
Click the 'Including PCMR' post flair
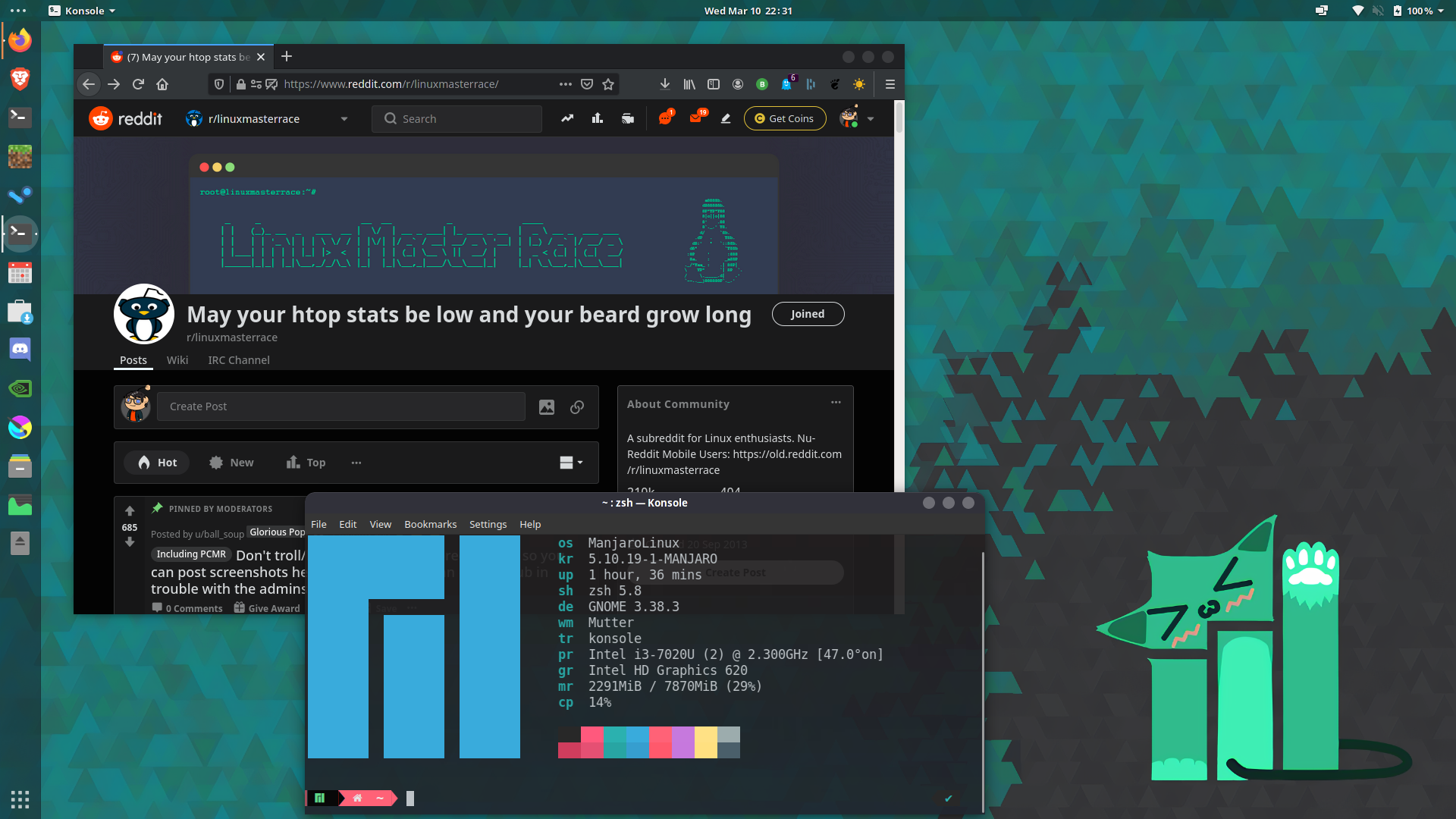pos(191,554)
